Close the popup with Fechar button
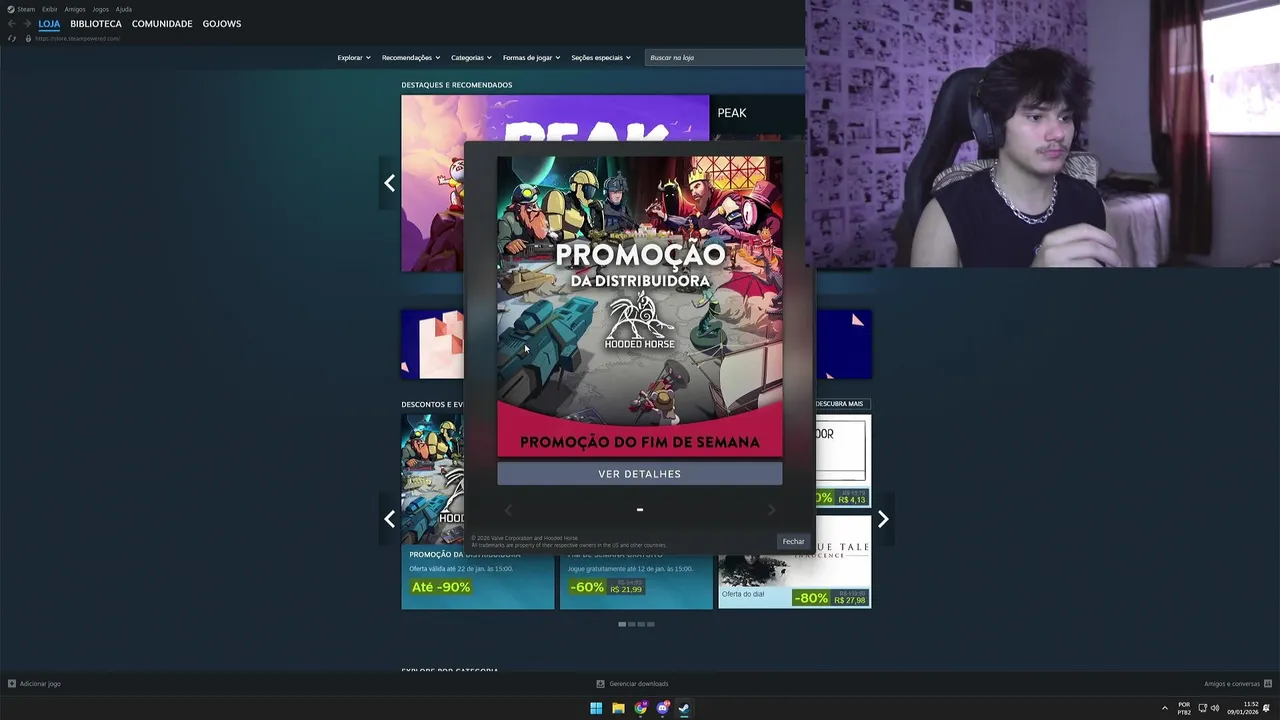 [793, 541]
